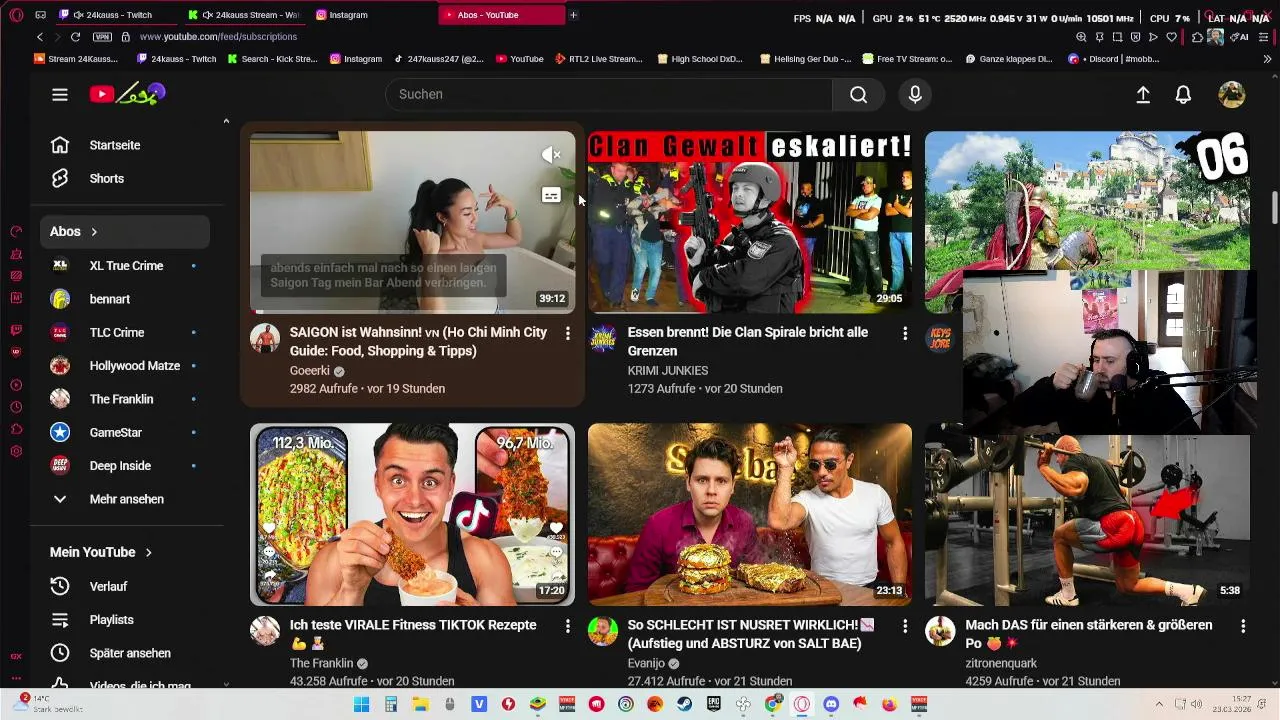Open Discord bookmark in bookmarks bar

pyautogui.click(x=1113, y=59)
